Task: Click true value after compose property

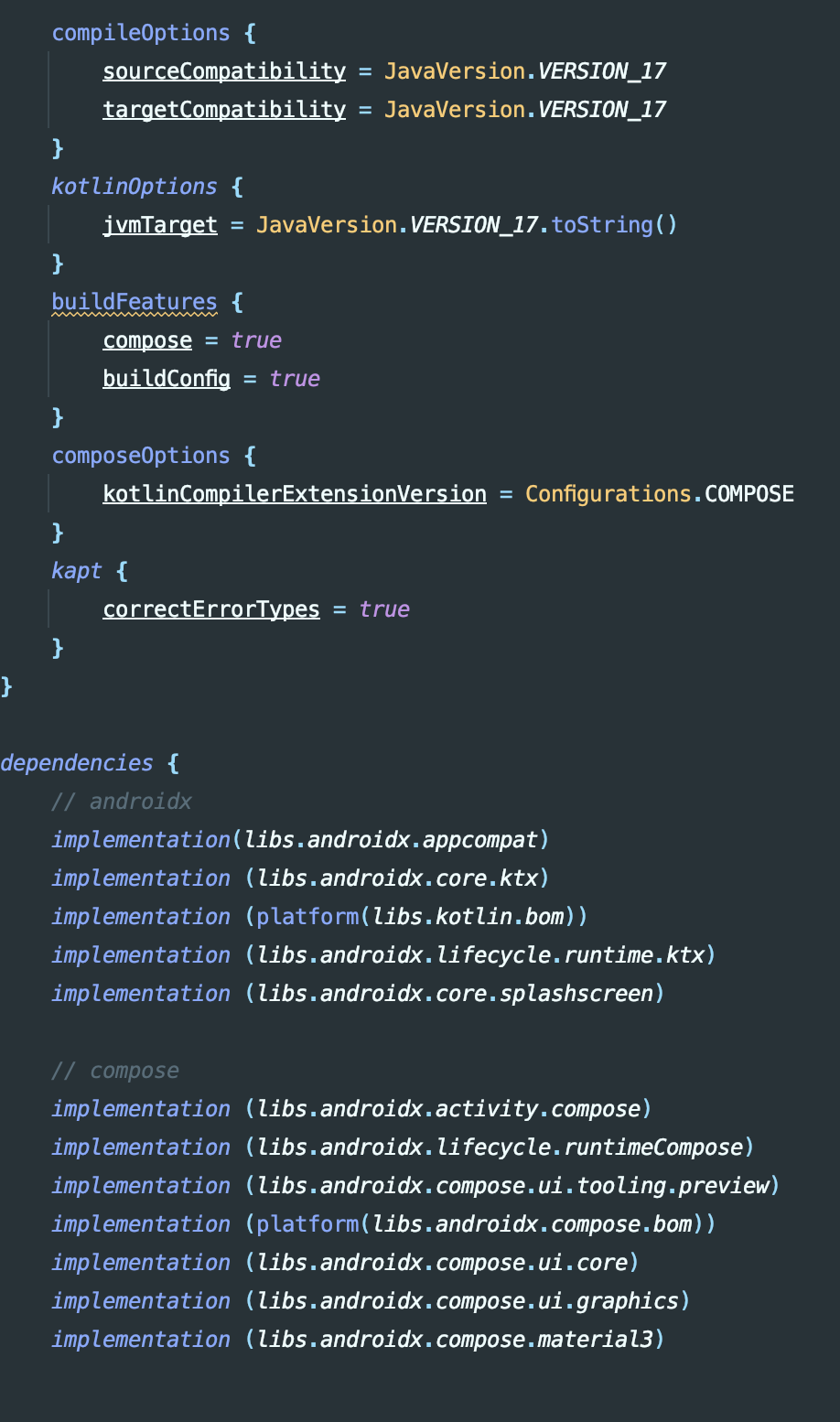Action: [x=256, y=340]
